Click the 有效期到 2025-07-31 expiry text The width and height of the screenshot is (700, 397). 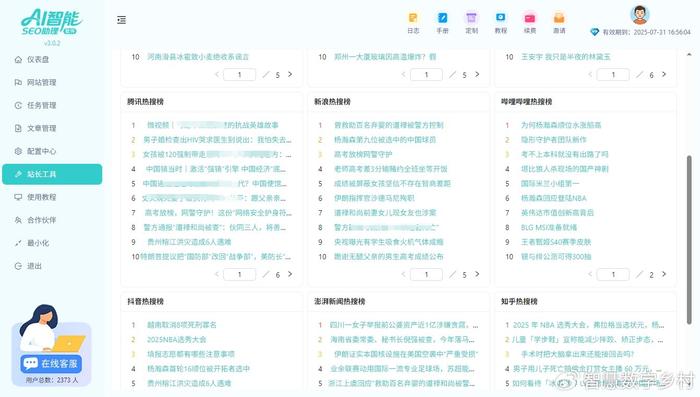(x=646, y=32)
